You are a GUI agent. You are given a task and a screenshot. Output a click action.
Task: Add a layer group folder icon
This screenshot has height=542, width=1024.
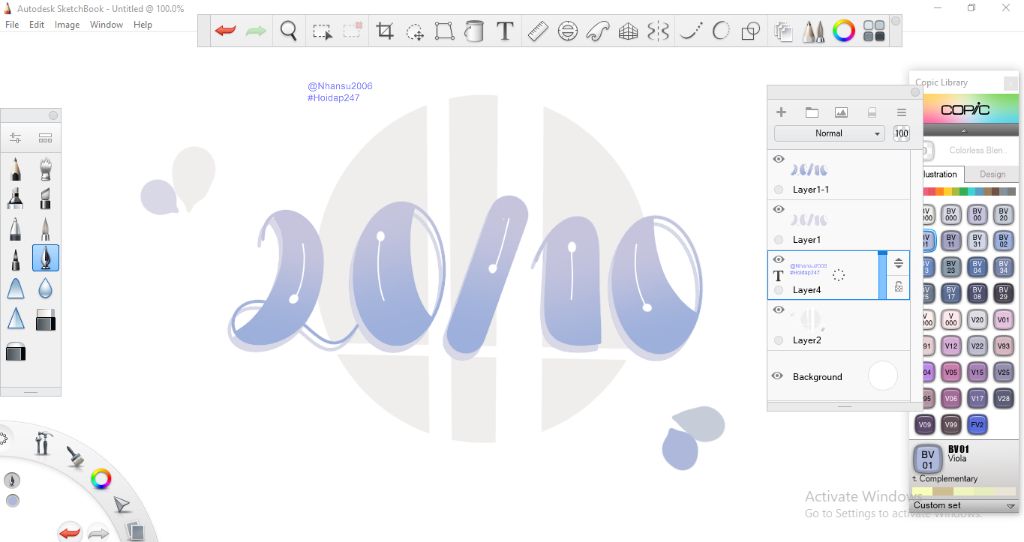(812, 112)
